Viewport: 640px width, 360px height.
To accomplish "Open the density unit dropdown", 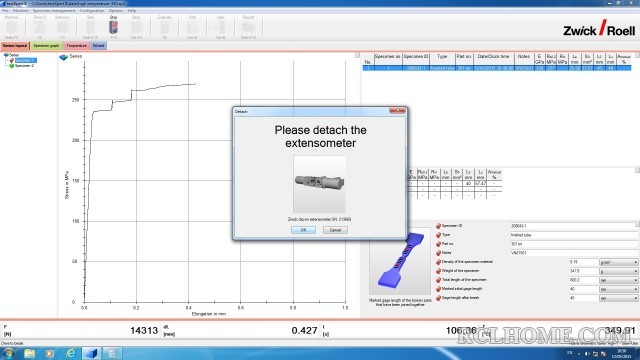I will pyautogui.click(x=618, y=262).
